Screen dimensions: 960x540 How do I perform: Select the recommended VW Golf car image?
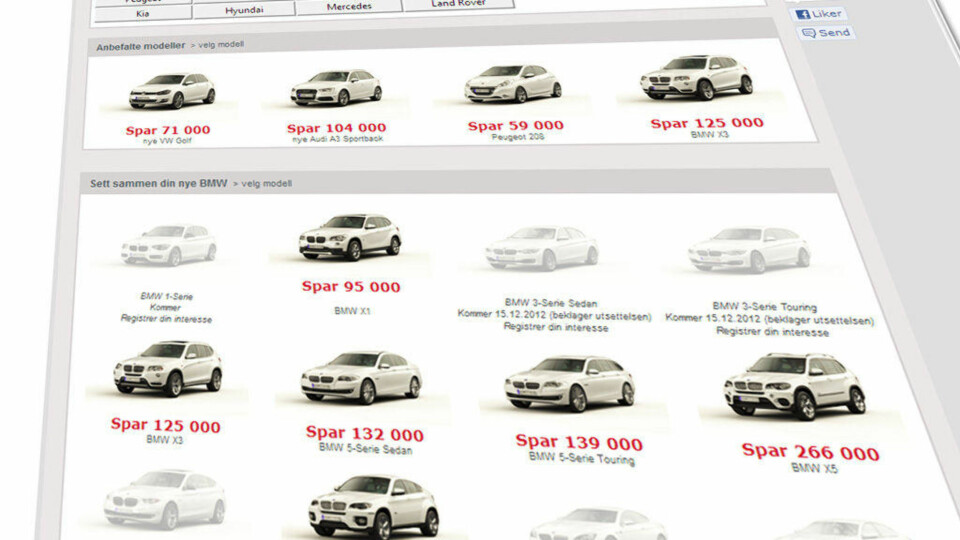pyautogui.click(x=171, y=91)
